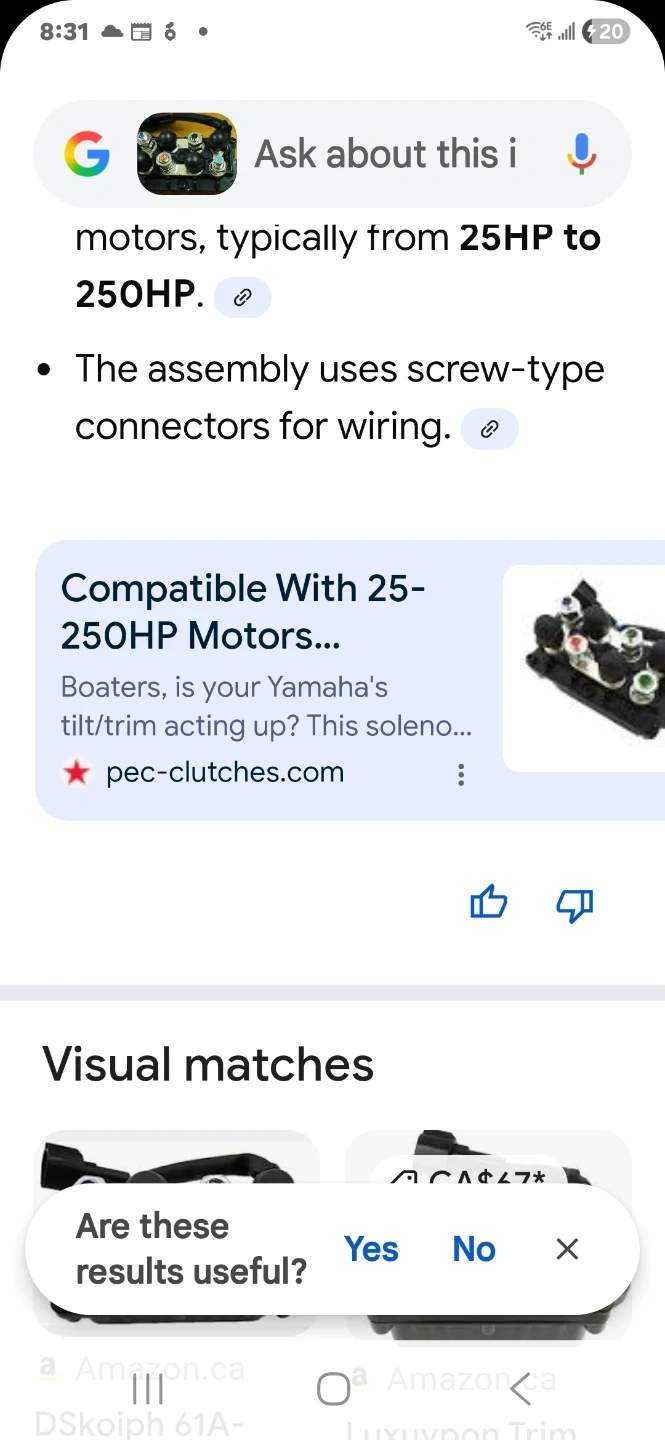Viewport: 665px width, 1440px height.
Task: Open the three-dot menu on pec-clutches card
Action: pos(461,775)
